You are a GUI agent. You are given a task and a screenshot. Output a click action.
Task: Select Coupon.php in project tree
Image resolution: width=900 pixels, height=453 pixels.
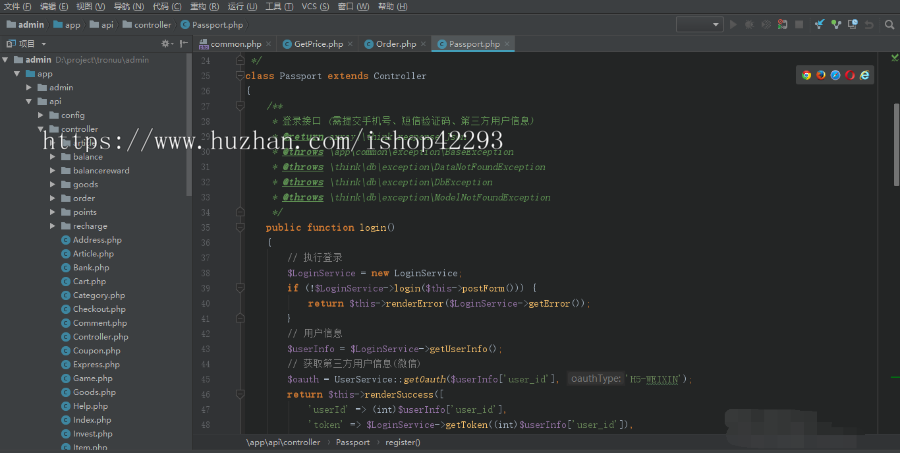[x=91, y=350]
